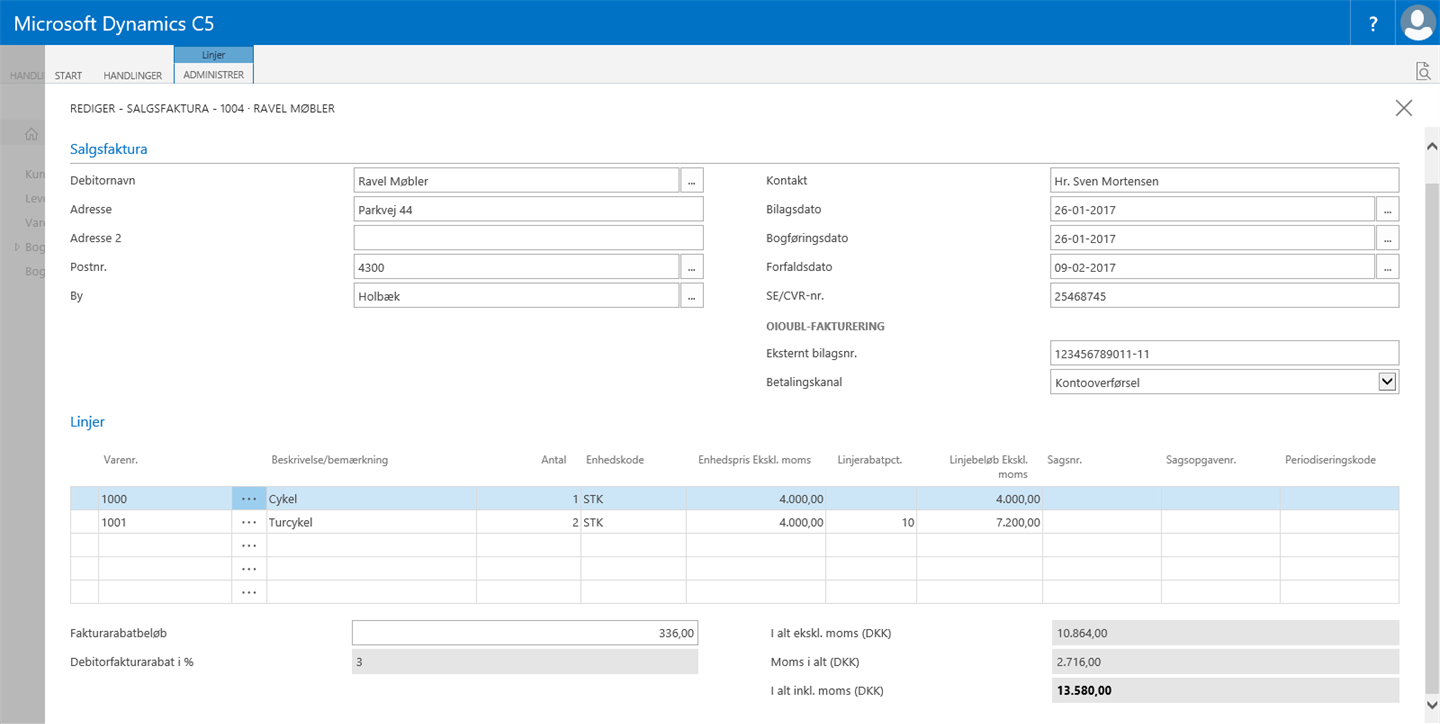The width and height of the screenshot is (1440, 724).
Task: Open date picker for Bilagsdato
Action: coord(1387,210)
